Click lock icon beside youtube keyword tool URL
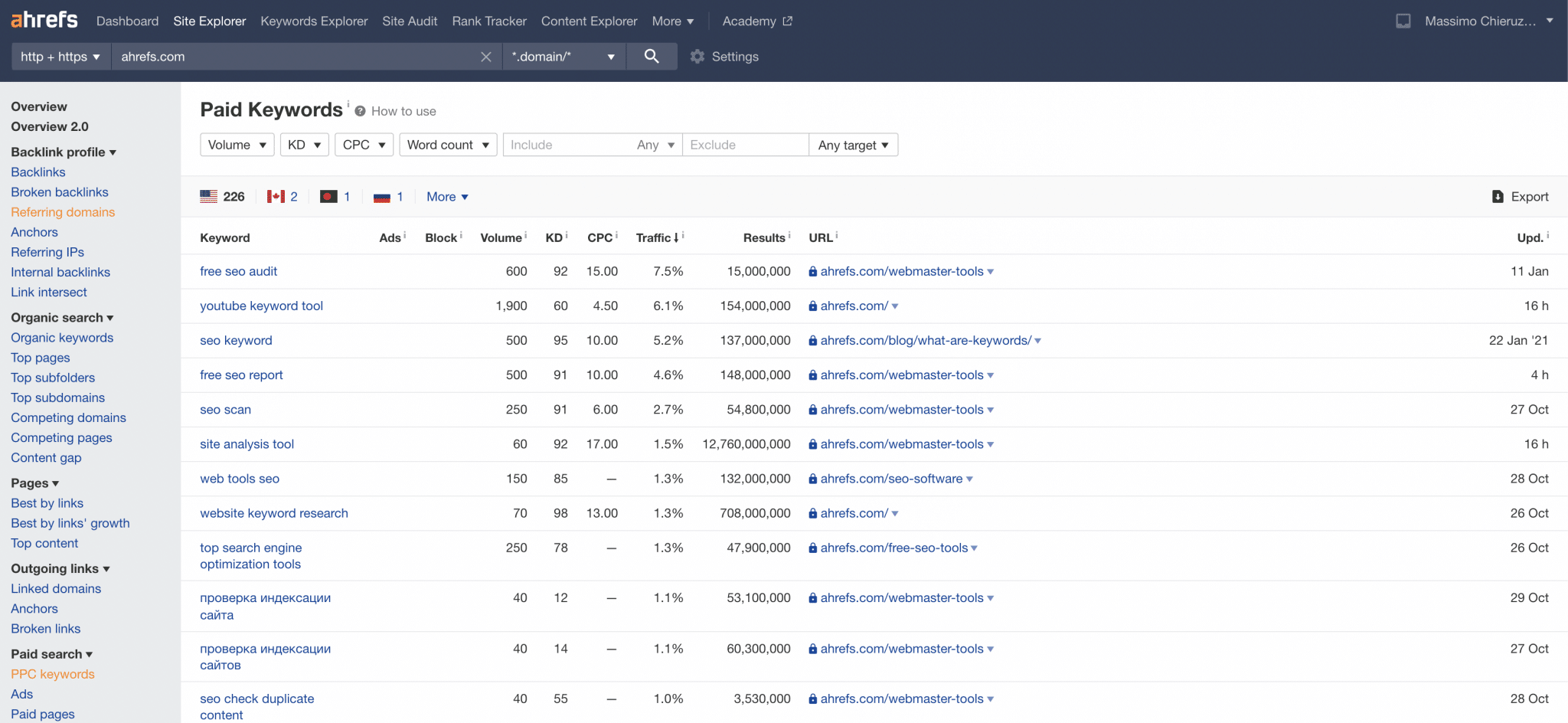Screen dimensions: 1568x723 click(x=813, y=306)
